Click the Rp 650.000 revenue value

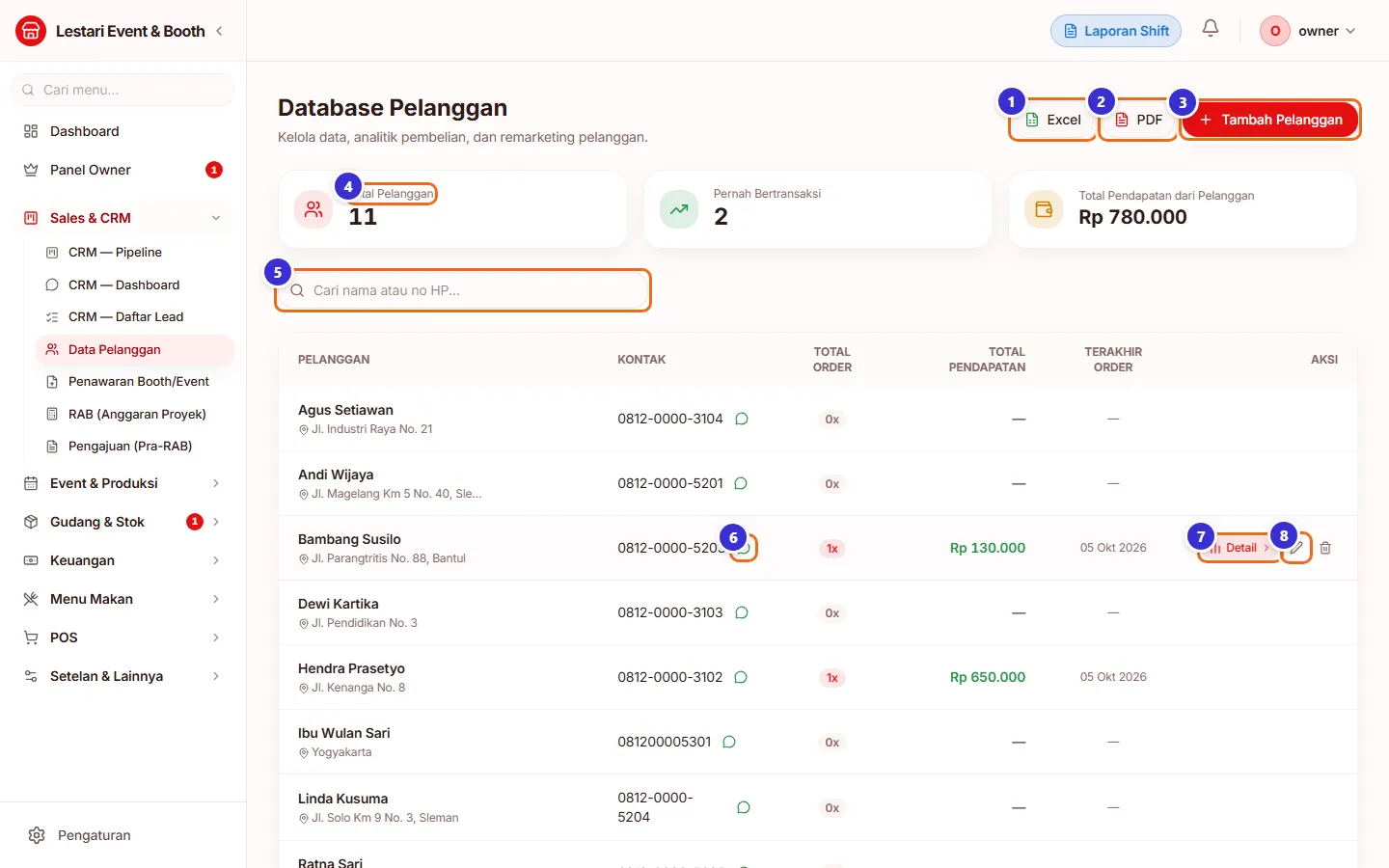tap(988, 677)
